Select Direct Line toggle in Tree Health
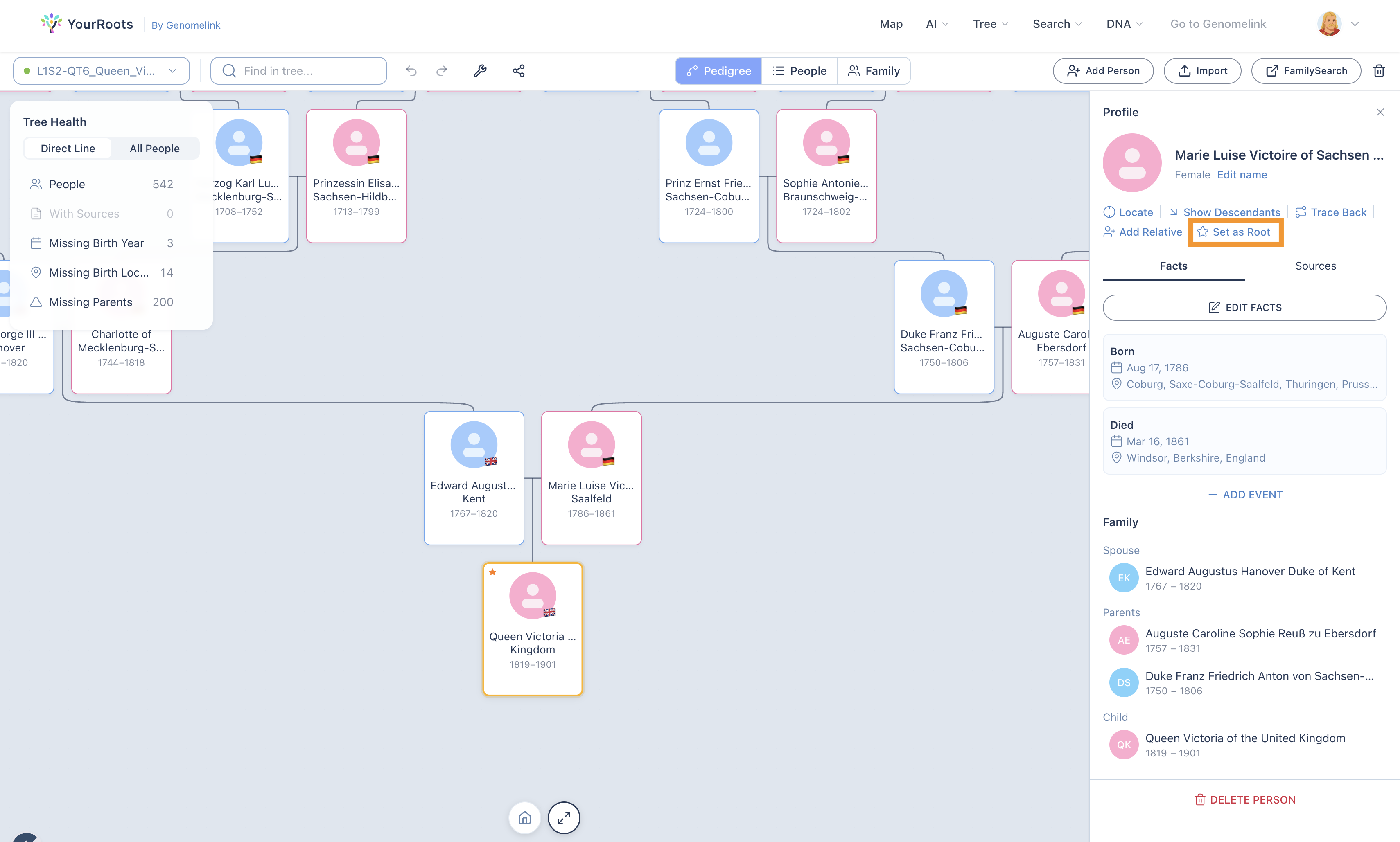The image size is (1400, 842). [68, 149]
